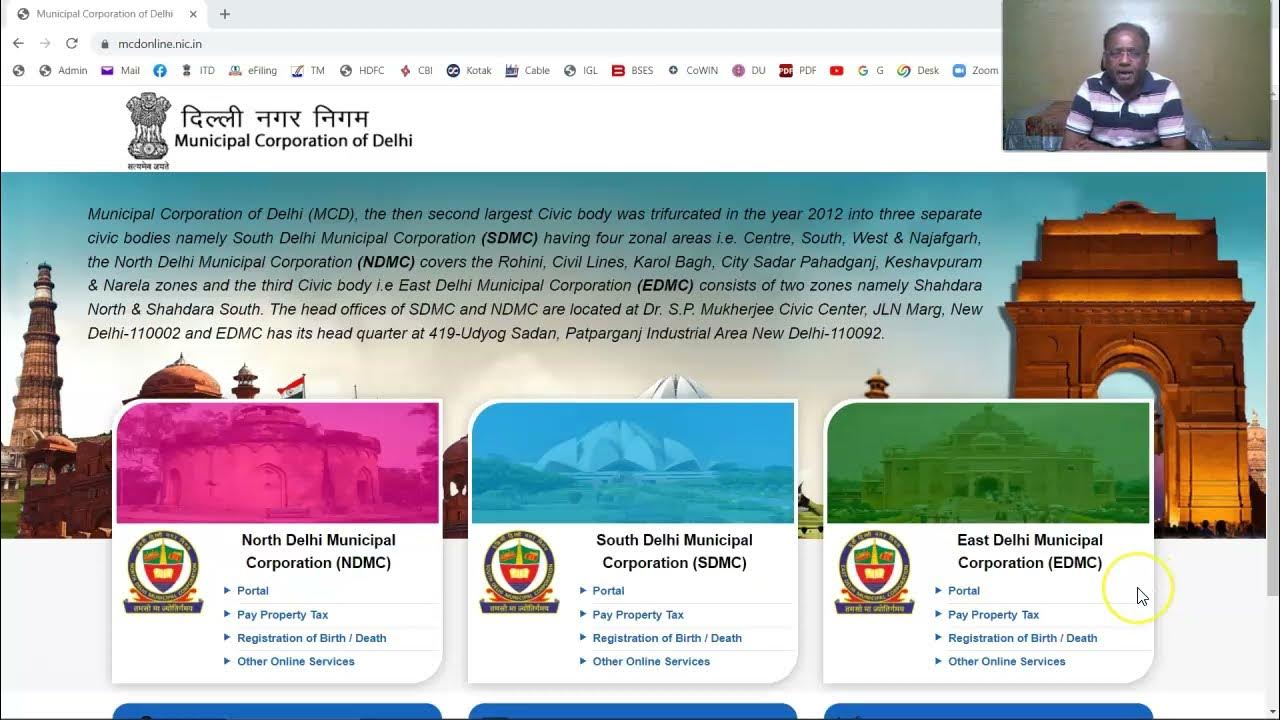Open NDMC Other Online Services
The width and height of the screenshot is (1280, 720).
[x=295, y=662]
